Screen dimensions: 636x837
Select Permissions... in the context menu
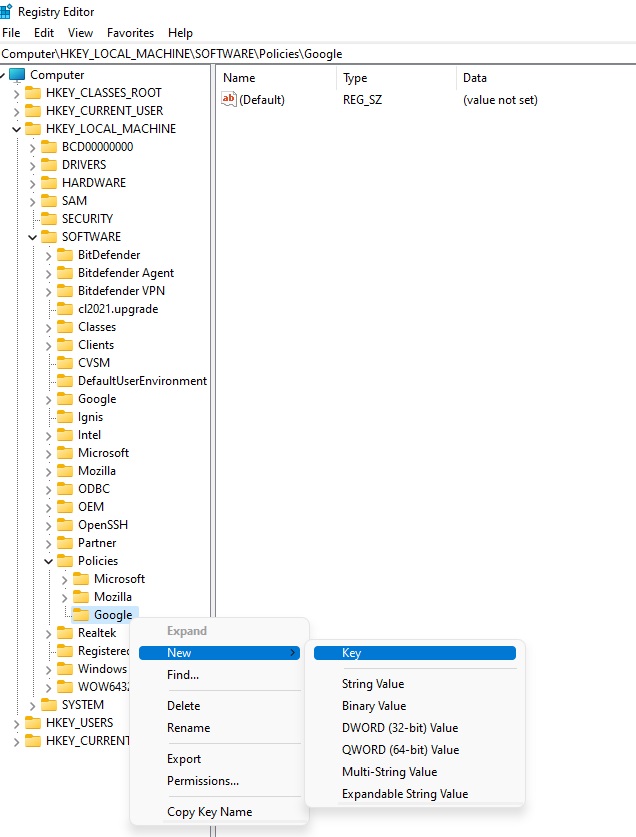tap(219, 780)
